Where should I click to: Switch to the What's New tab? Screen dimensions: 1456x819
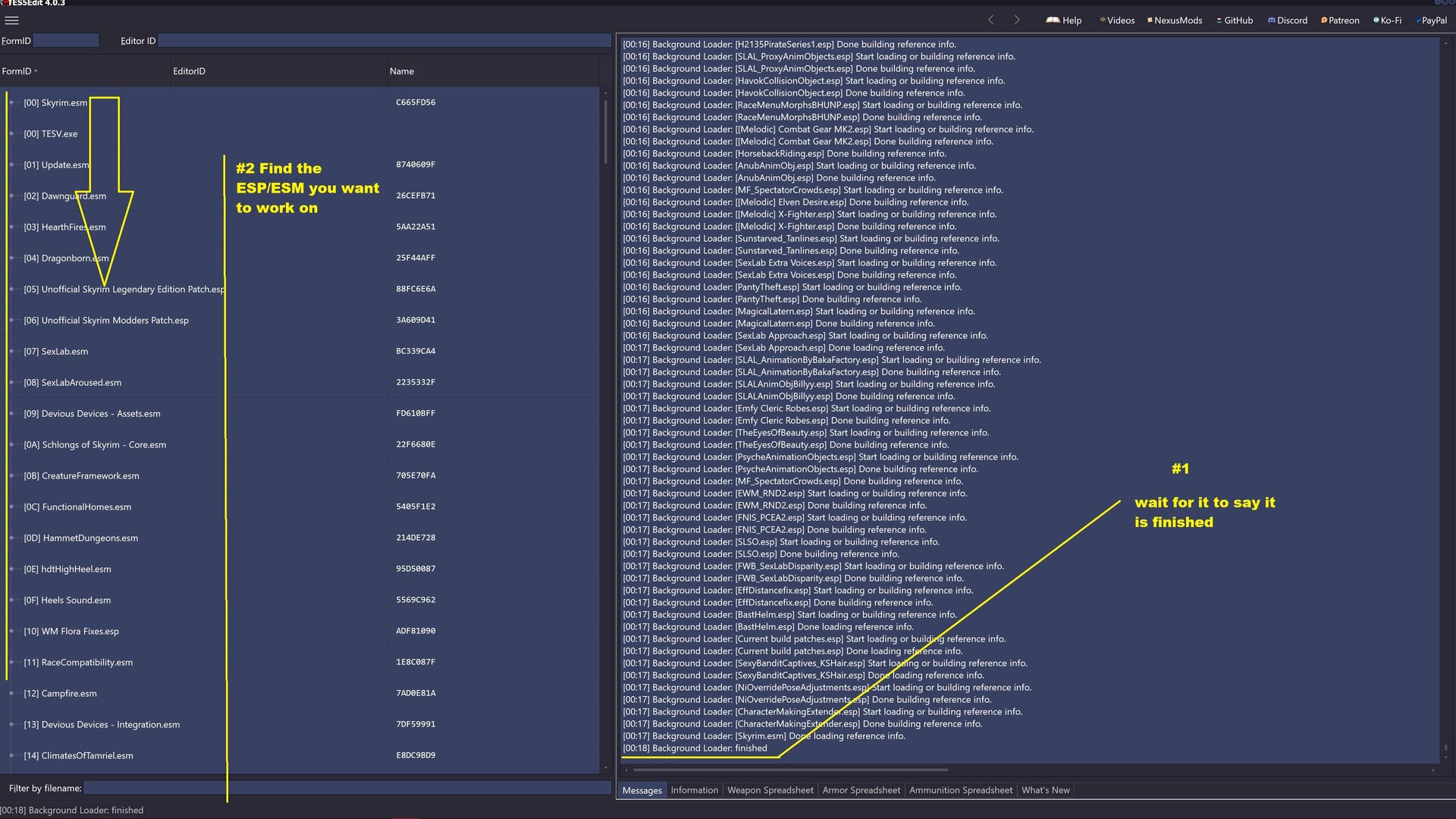pyautogui.click(x=1045, y=790)
